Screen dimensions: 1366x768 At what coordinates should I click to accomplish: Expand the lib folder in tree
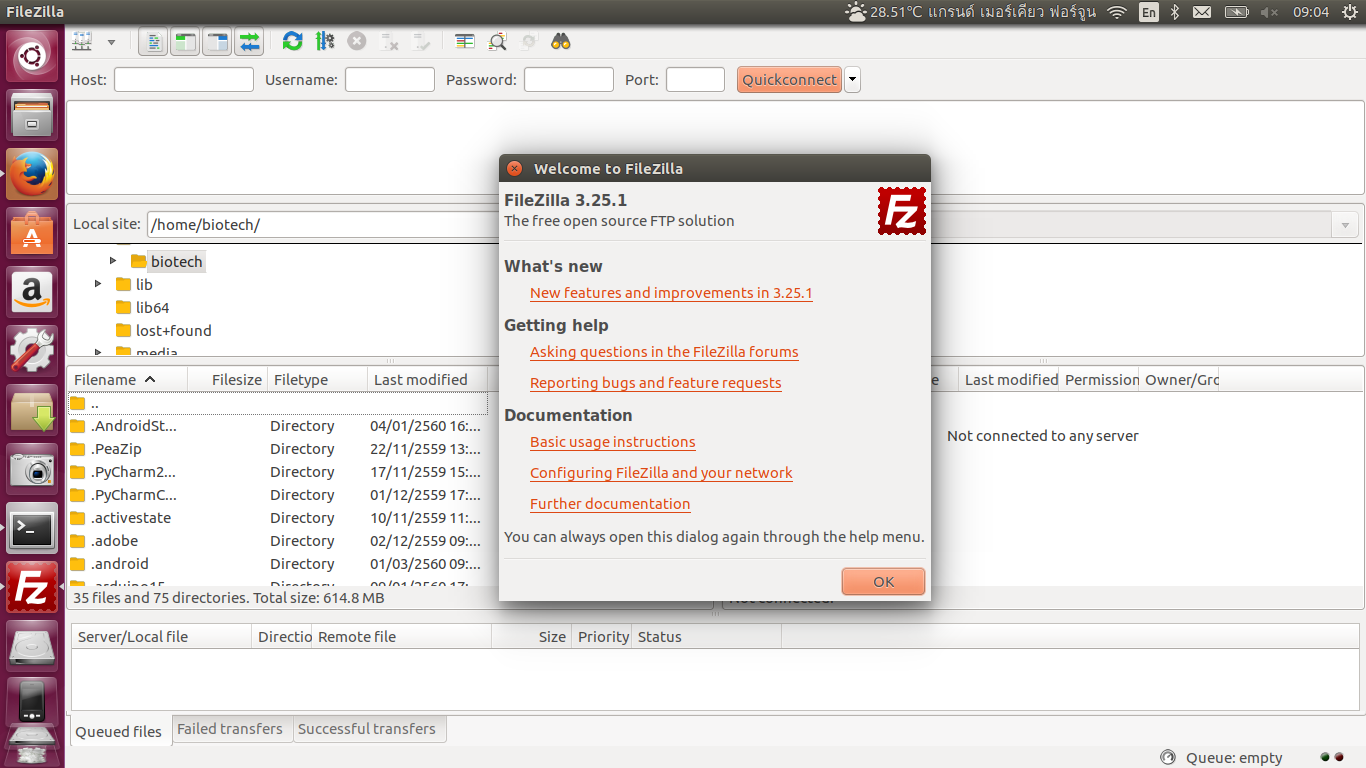[98, 284]
